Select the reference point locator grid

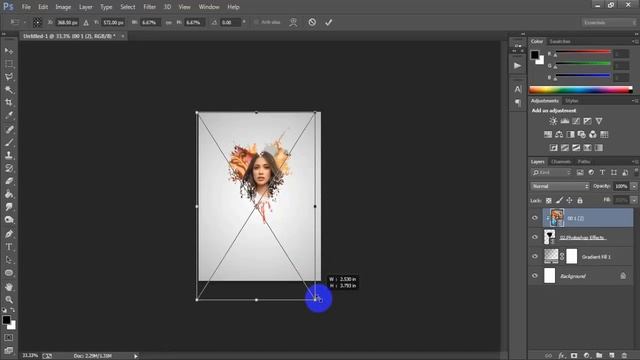click(37, 22)
